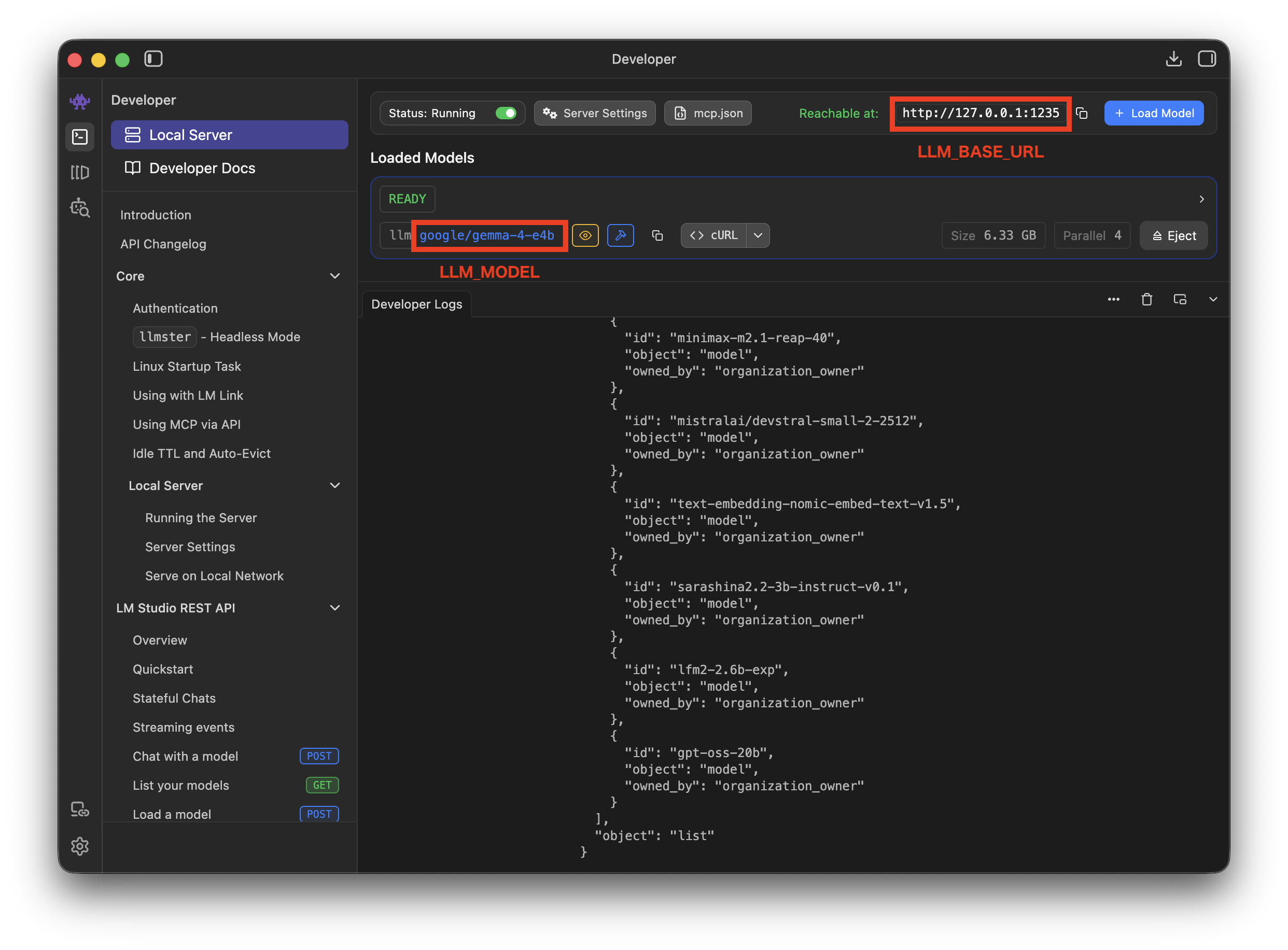
Task: Open llmster Headless Mode page
Action: click(x=216, y=337)
